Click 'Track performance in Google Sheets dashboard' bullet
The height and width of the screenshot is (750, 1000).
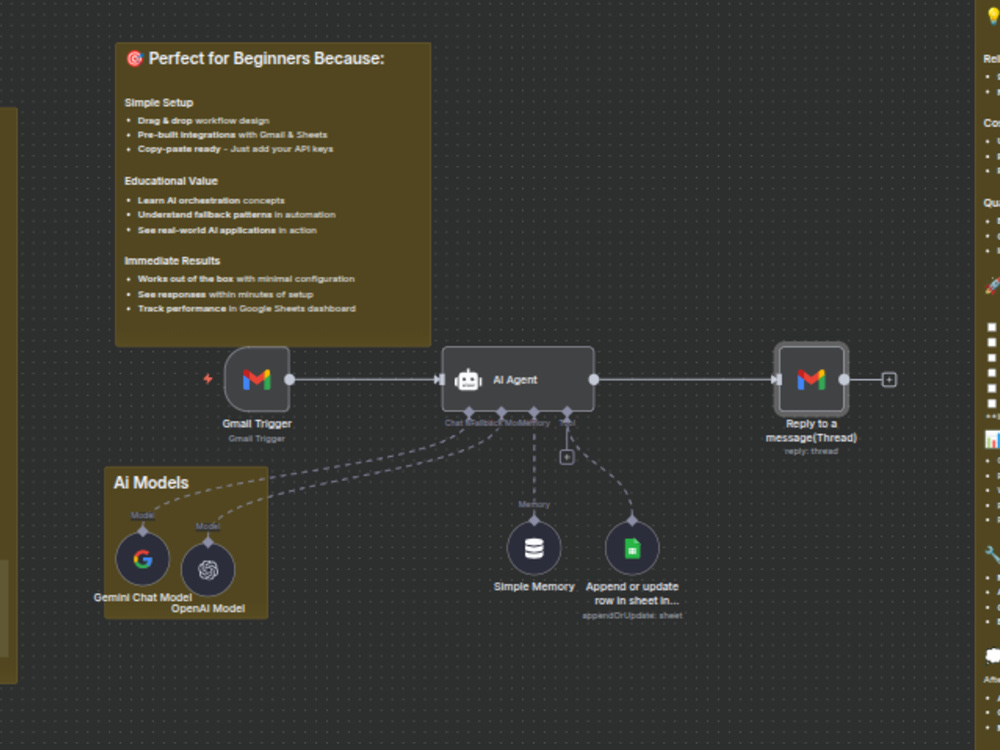click(x=247, y=309)
